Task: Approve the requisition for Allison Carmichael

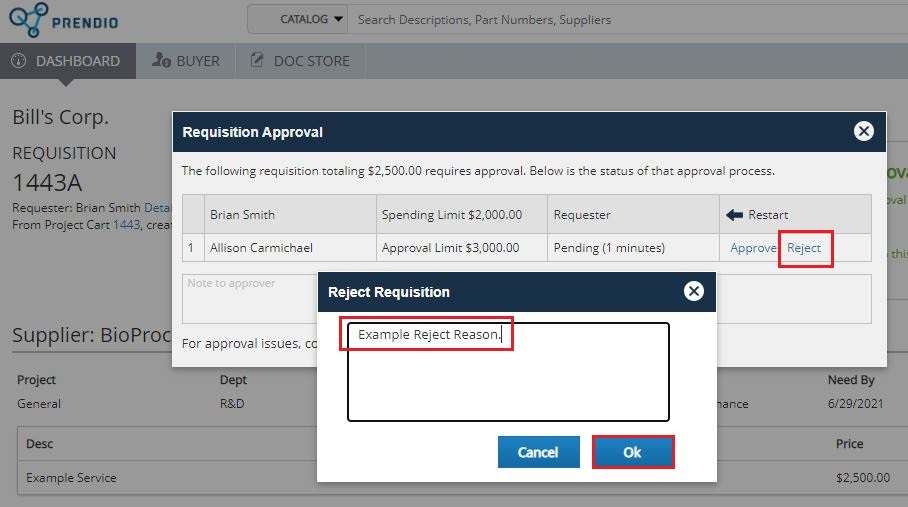Action: point(753,248)
